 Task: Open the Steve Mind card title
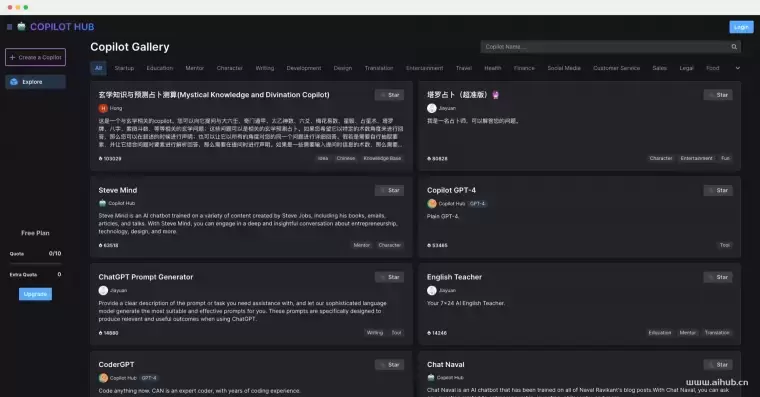coord(118,191)
